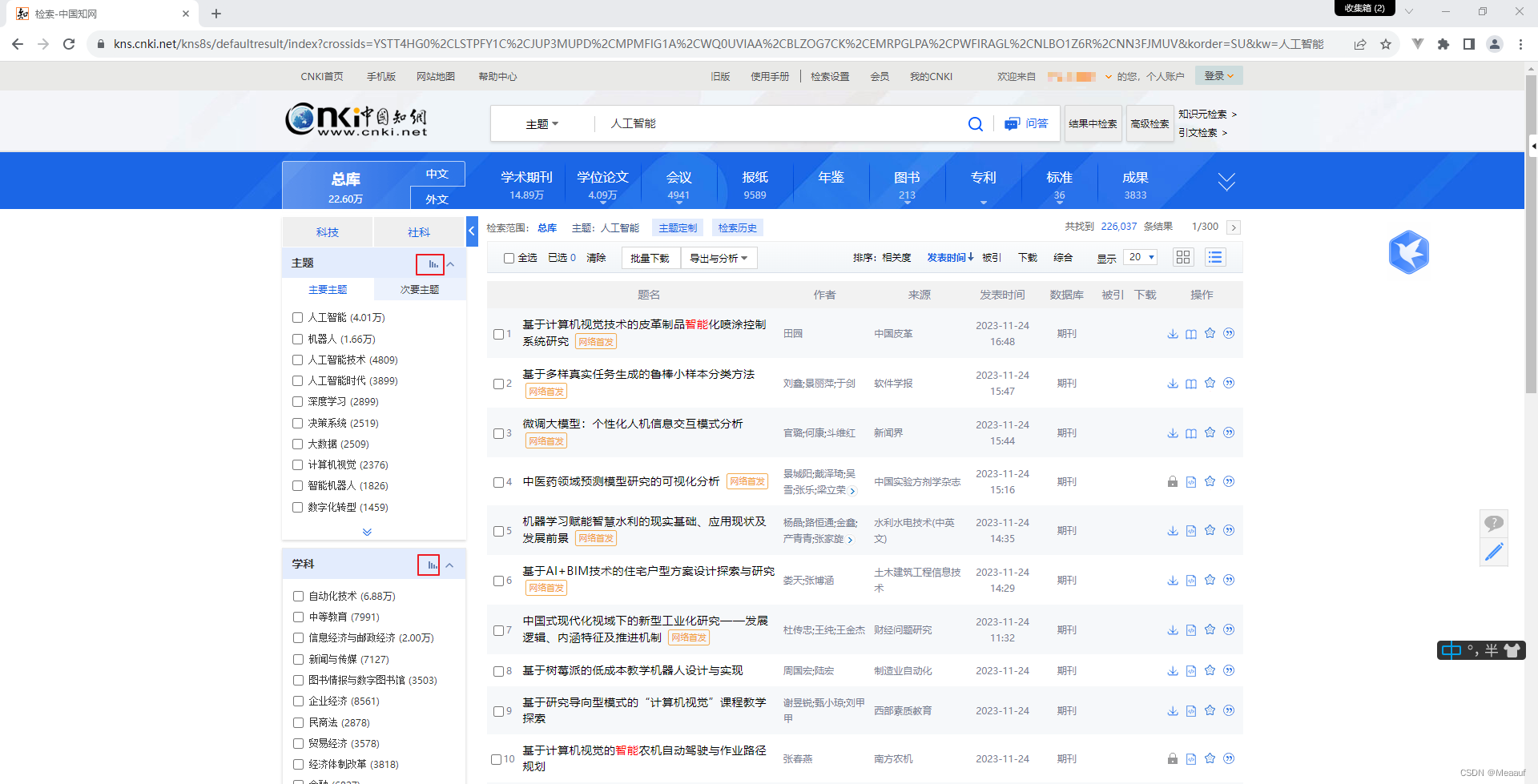The image size is (1538, 784).
Task: Sort results by 被引 count
Action: click(x=992, y=258)
